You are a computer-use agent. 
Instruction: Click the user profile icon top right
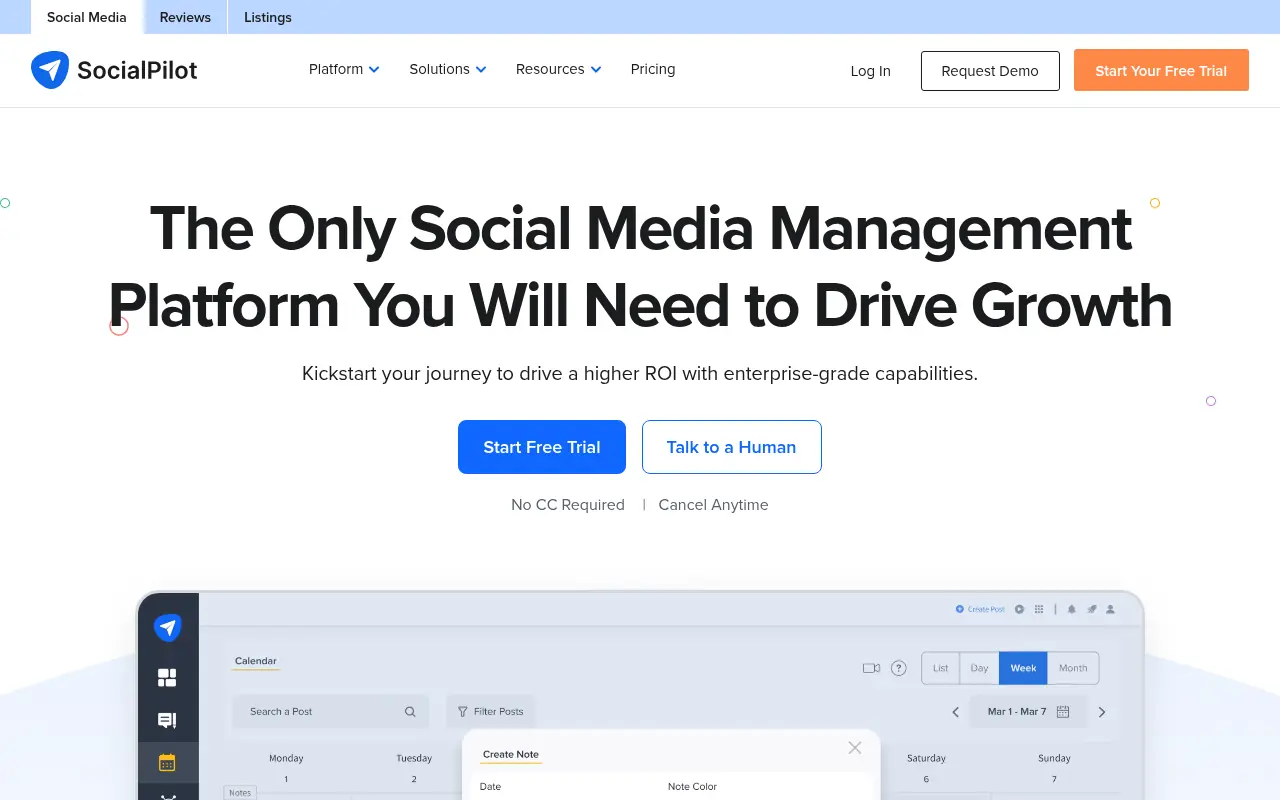tap(1110, 608)
